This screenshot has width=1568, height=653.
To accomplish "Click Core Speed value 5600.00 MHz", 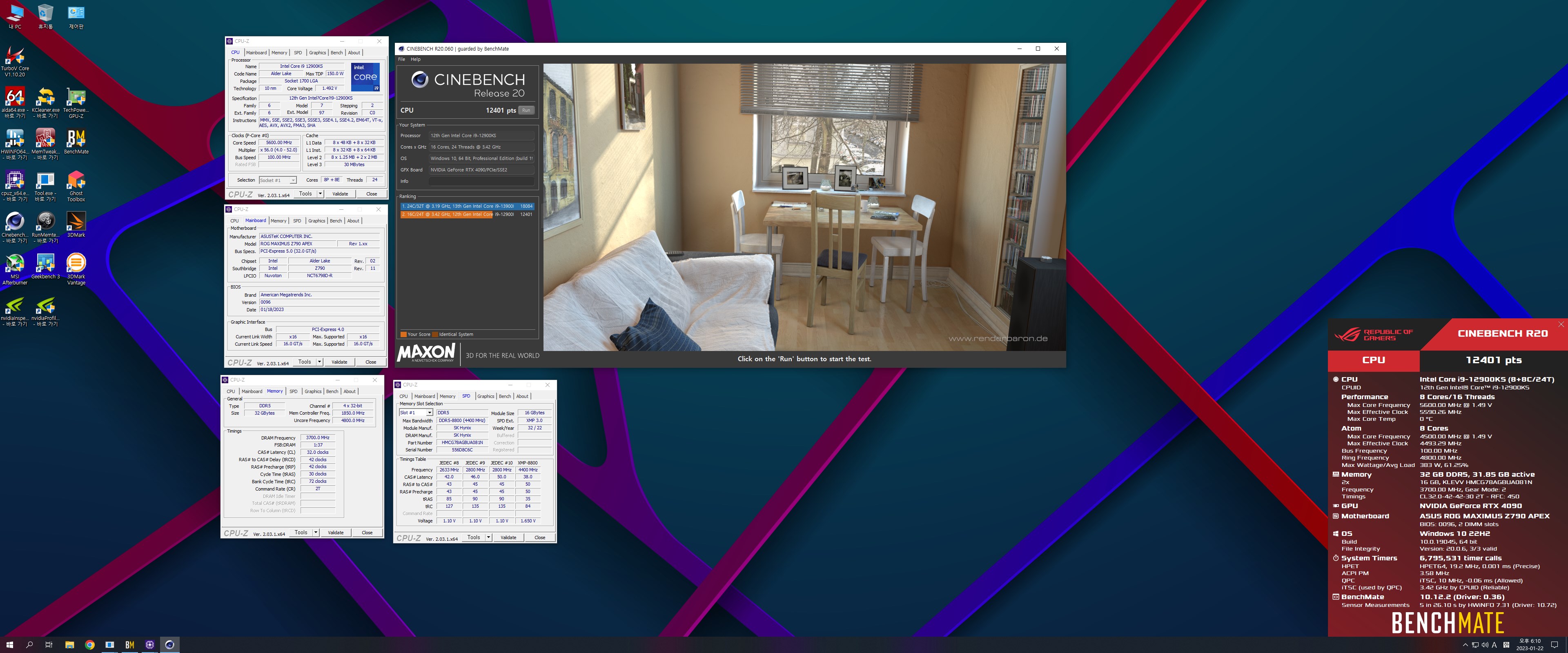I will pyautogui.click(x=279, y=142).
